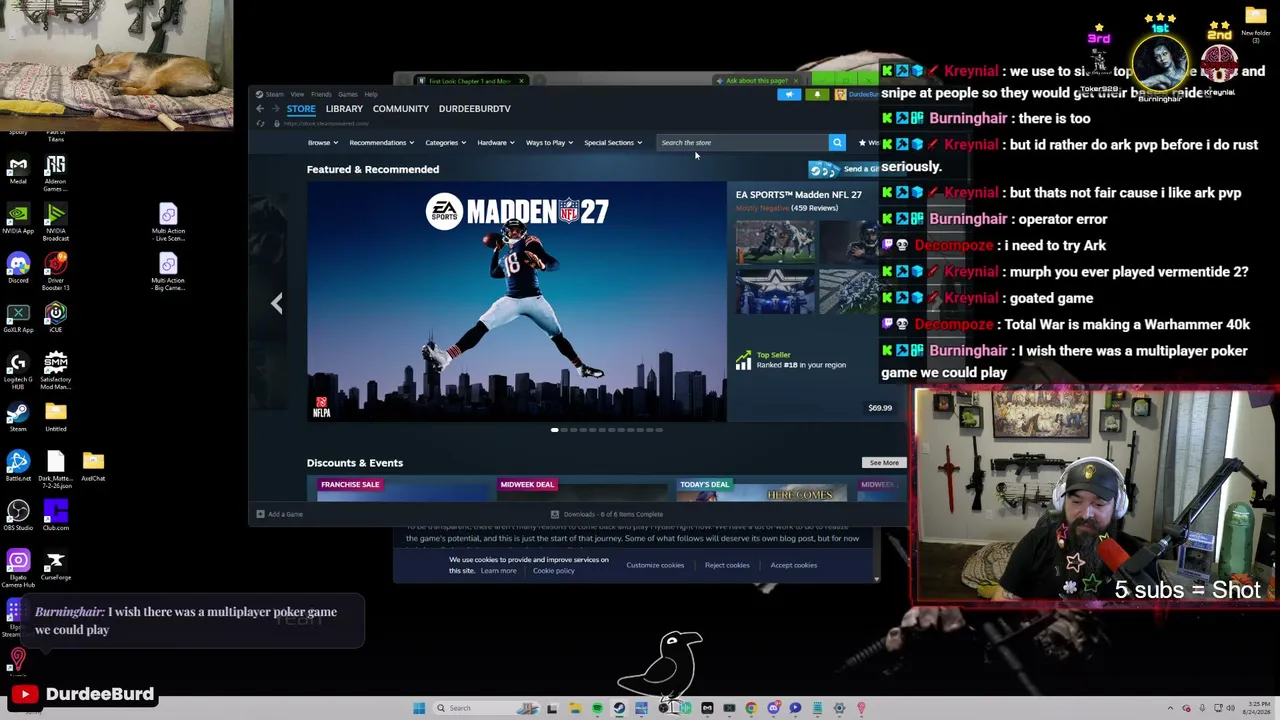Open the Special Sections dropdown
The width and height of the screenshot is (1280, 720).
613,143
